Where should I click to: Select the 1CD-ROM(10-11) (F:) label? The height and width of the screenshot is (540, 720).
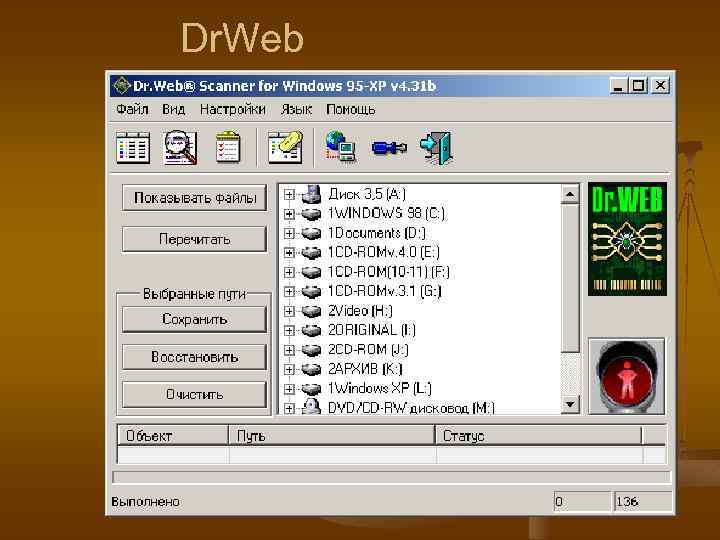(x=388, y=272)
